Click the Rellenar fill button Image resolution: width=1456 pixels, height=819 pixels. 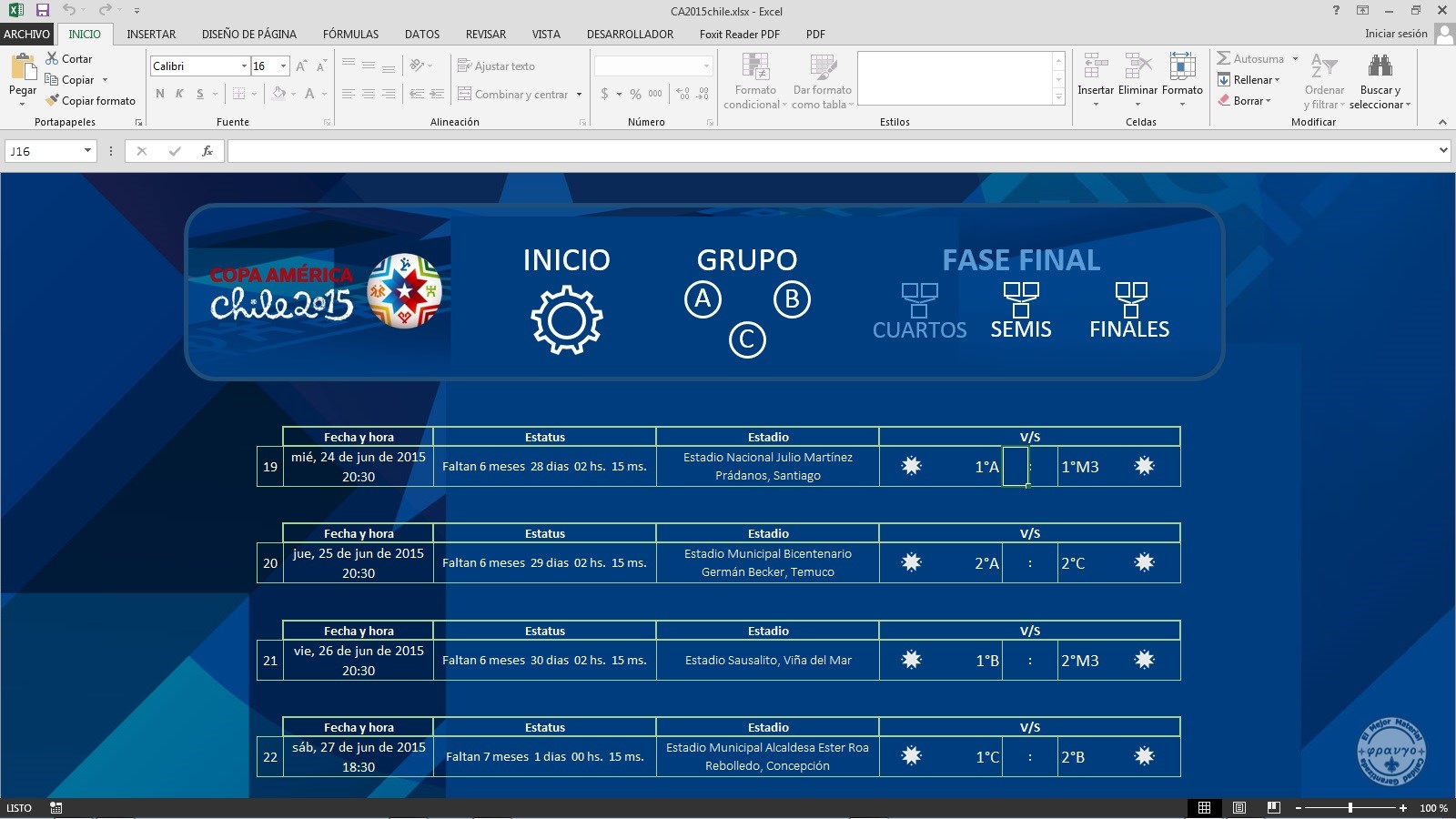pos(1249,80)
